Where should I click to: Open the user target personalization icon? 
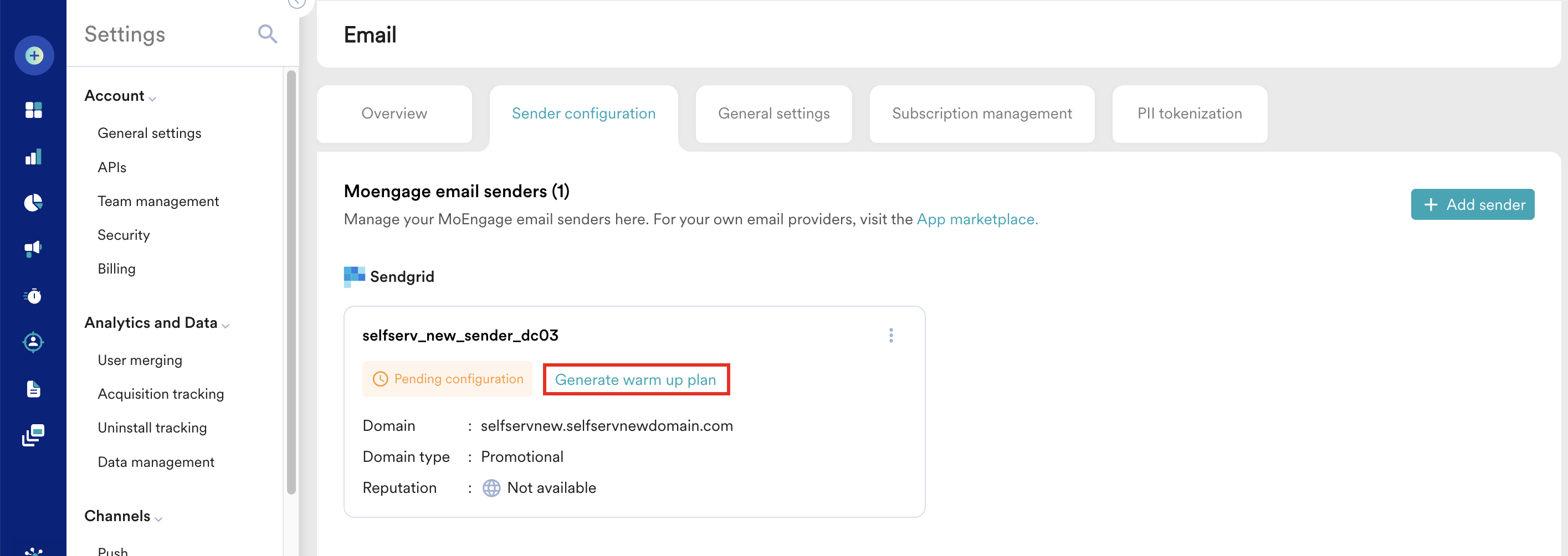point(33,342)
